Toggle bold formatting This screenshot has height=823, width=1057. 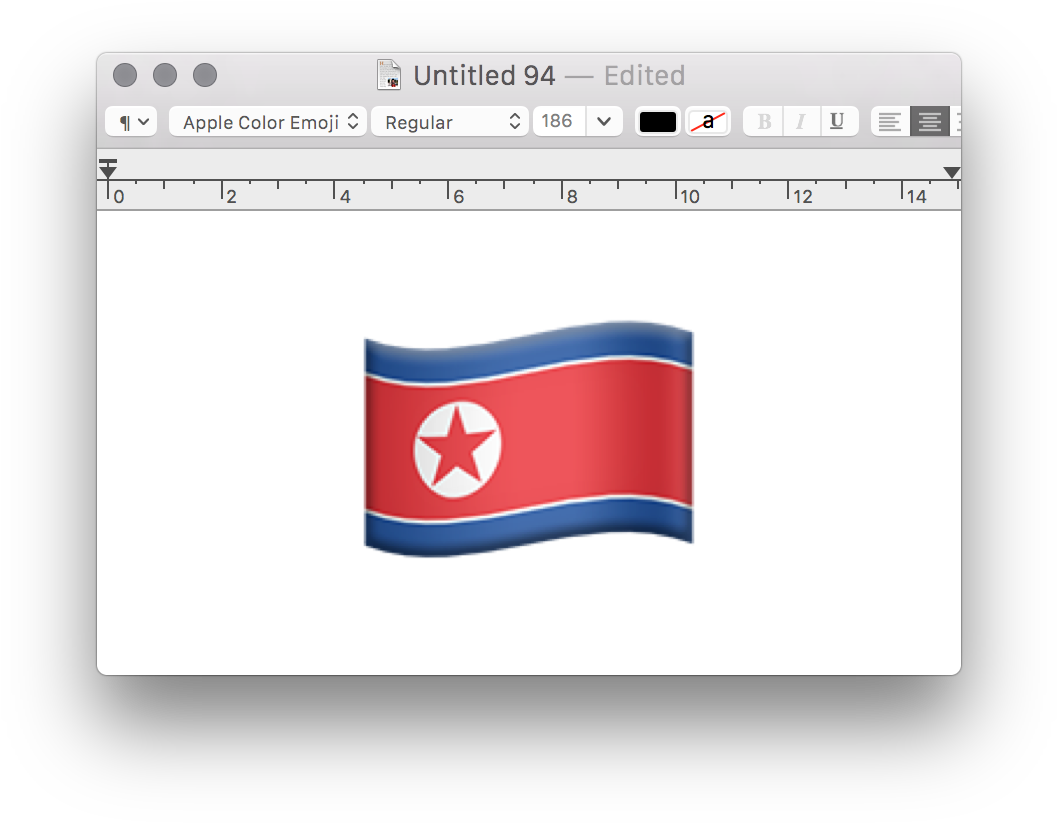pos(764,122)
